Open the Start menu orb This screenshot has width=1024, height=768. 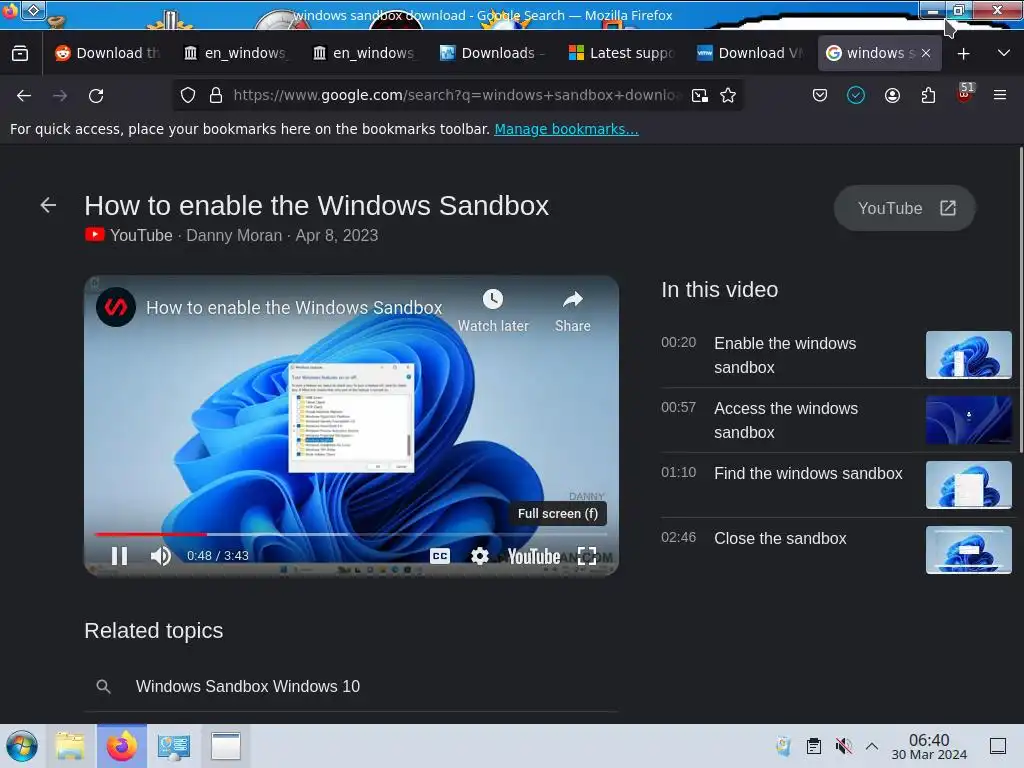[22, 746]
